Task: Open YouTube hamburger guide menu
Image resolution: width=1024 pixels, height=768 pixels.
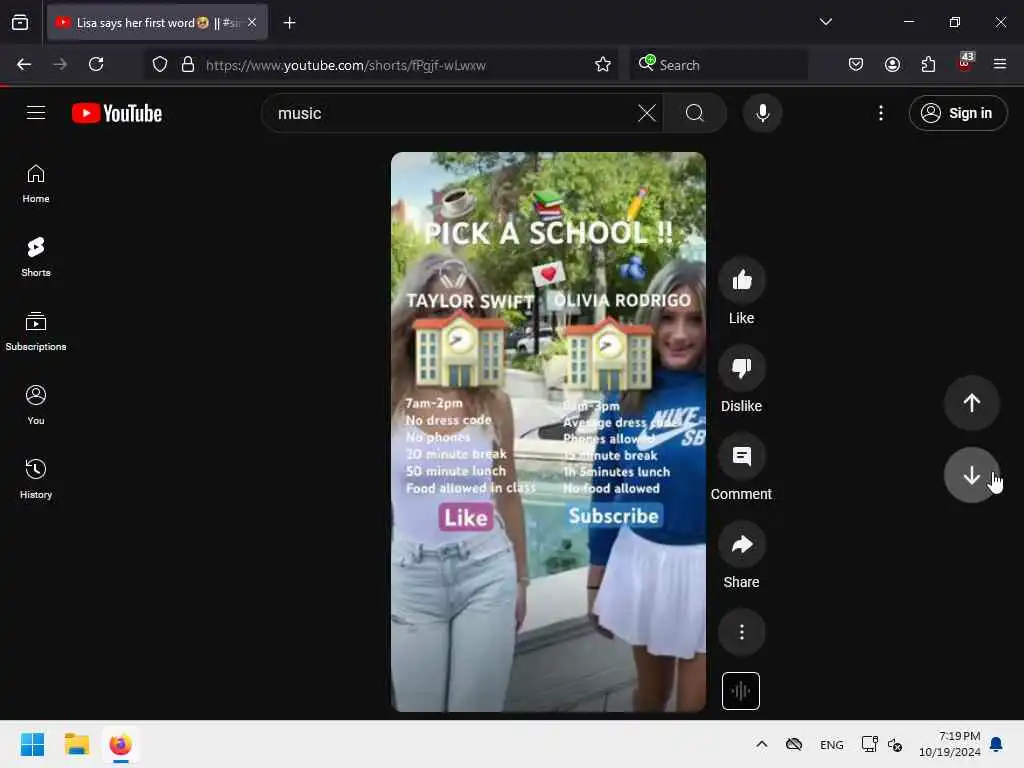Action: 36,113
